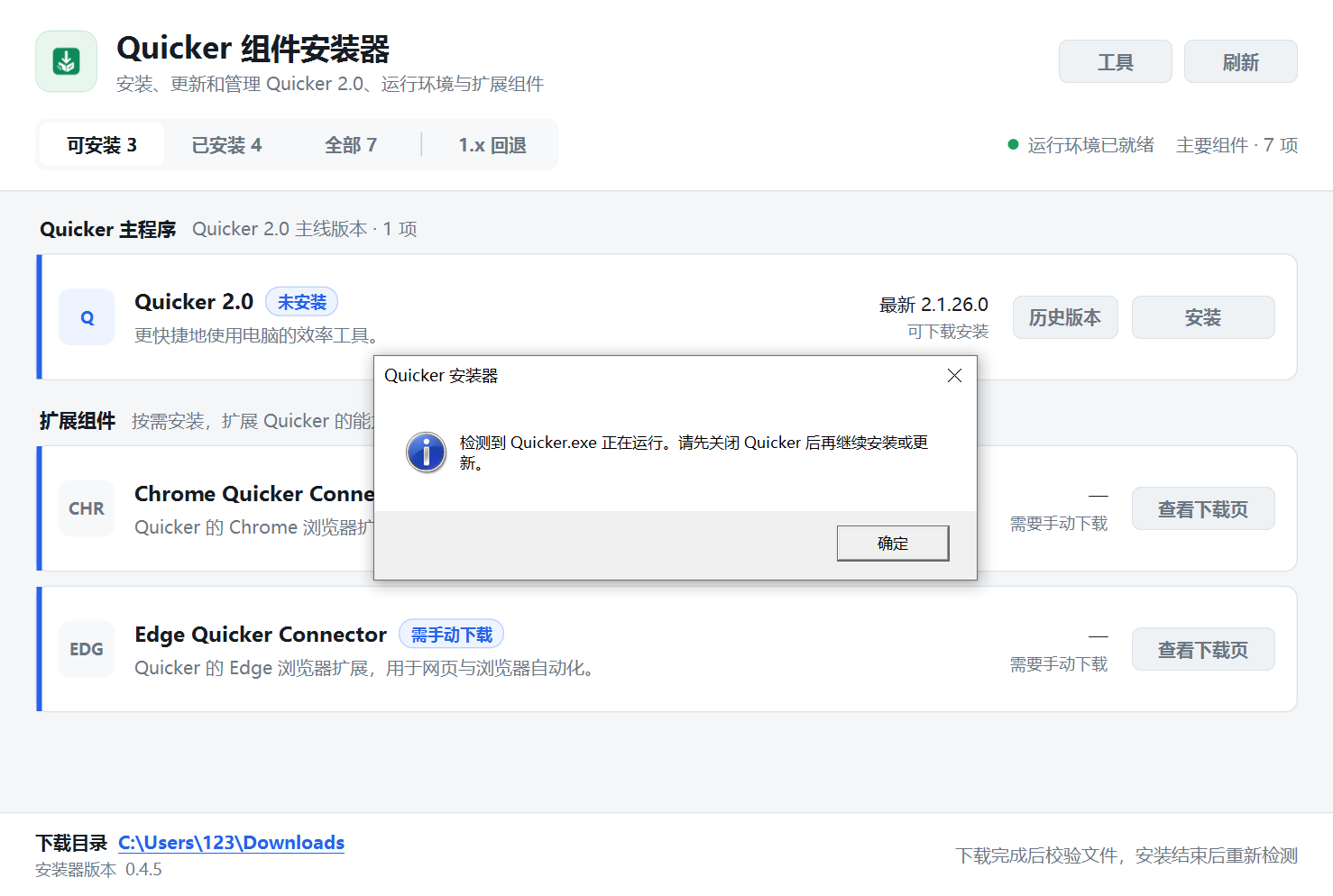Click the 需手动下载 badge on Edge connector
The width and height of the screenshot is (1333, 896).
[451, 635]
